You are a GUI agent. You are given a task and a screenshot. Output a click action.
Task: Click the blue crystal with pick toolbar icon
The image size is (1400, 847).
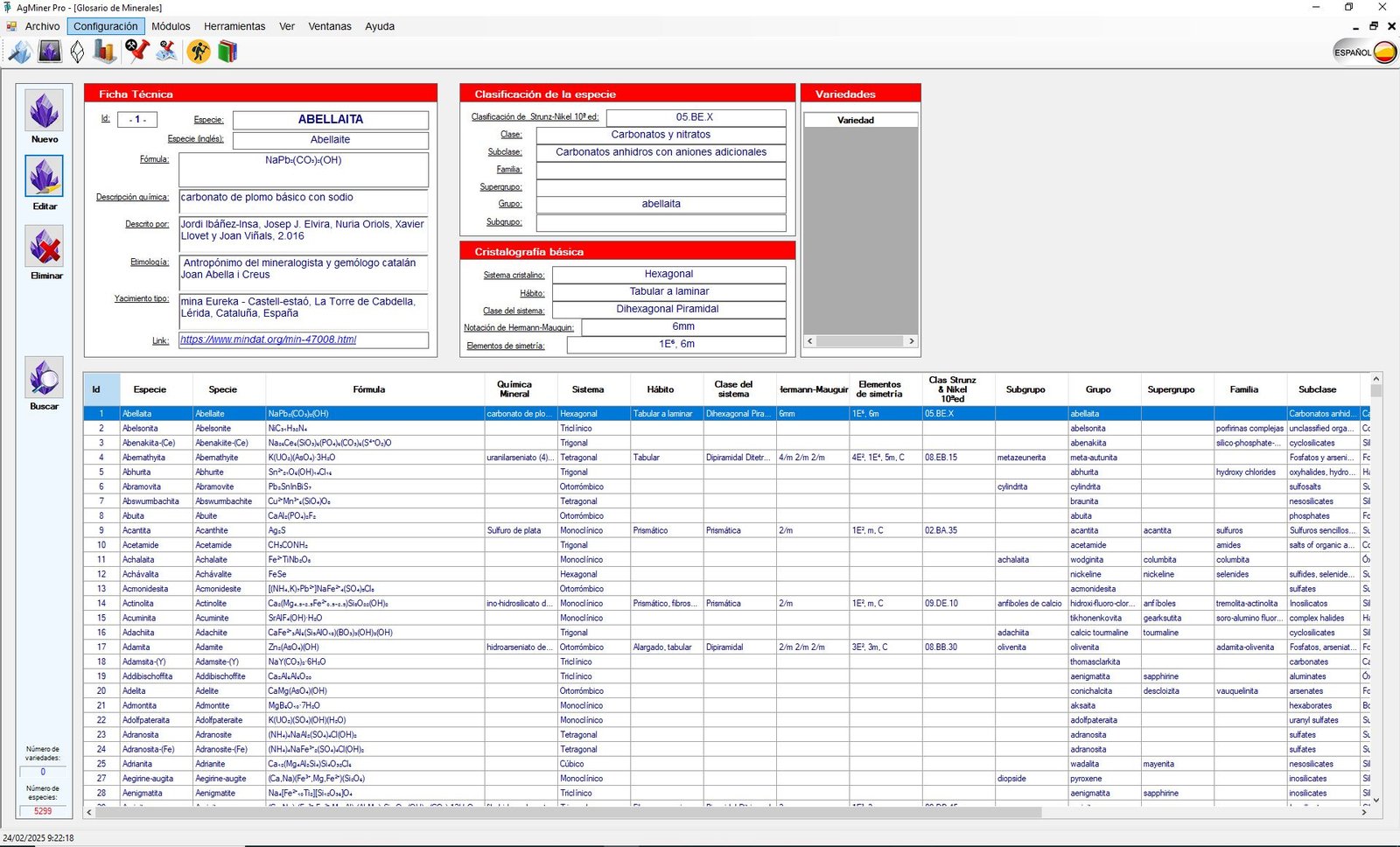tap(19, 52)
